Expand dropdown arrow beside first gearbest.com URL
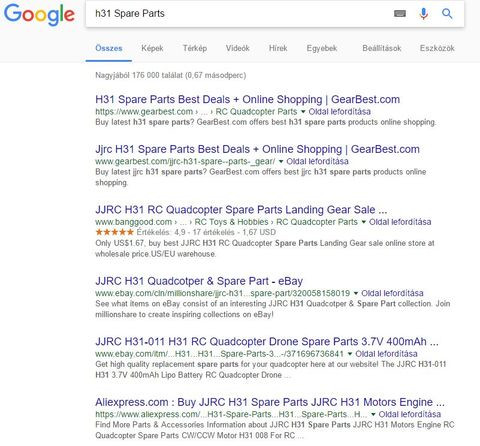 [x=303, y=112]
